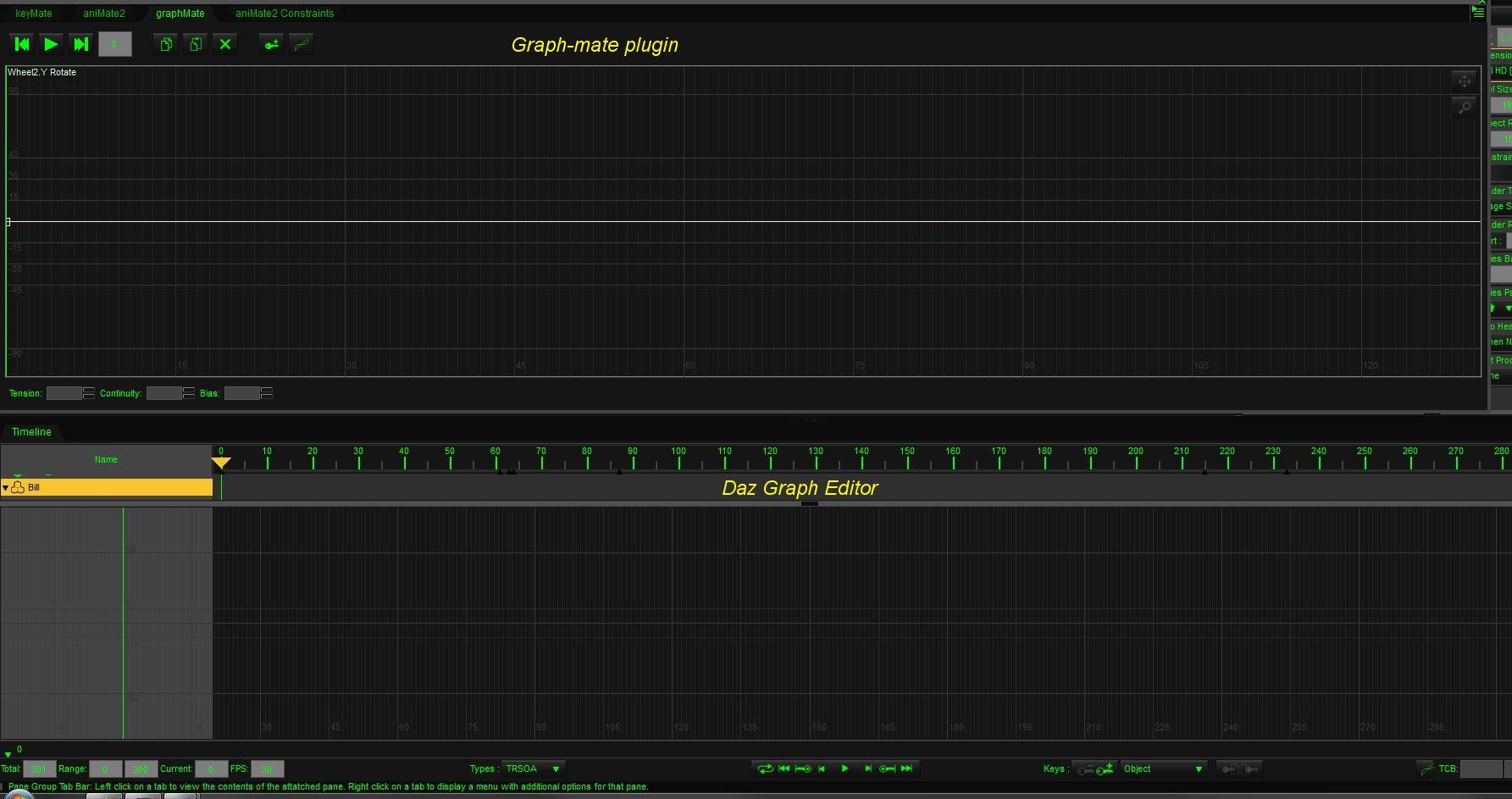Go to previous keyframe in Timeline
Viewport: 1512px width, 799px height.
click(803, 768)
